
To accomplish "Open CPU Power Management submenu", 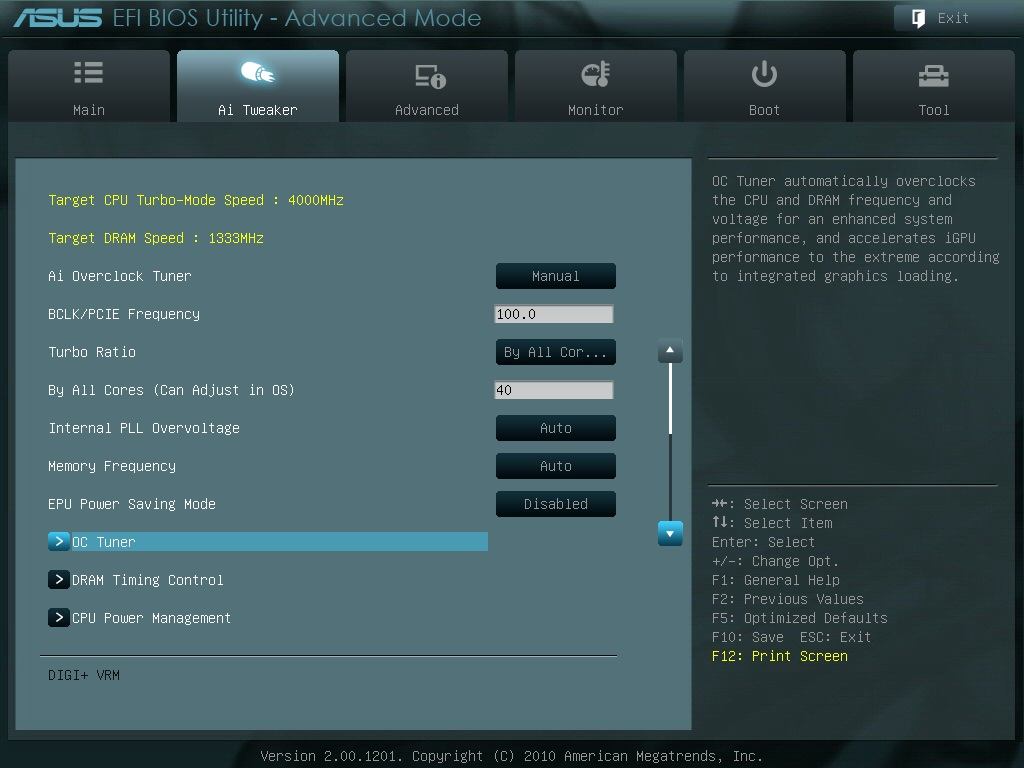I will 151,618.
